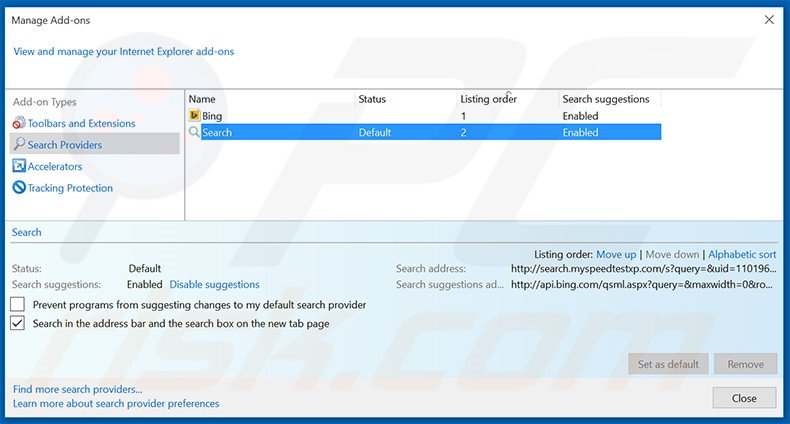Click the Bing provider icon
The width and height of the screenshot is (790, 424).
click(194, 115)
